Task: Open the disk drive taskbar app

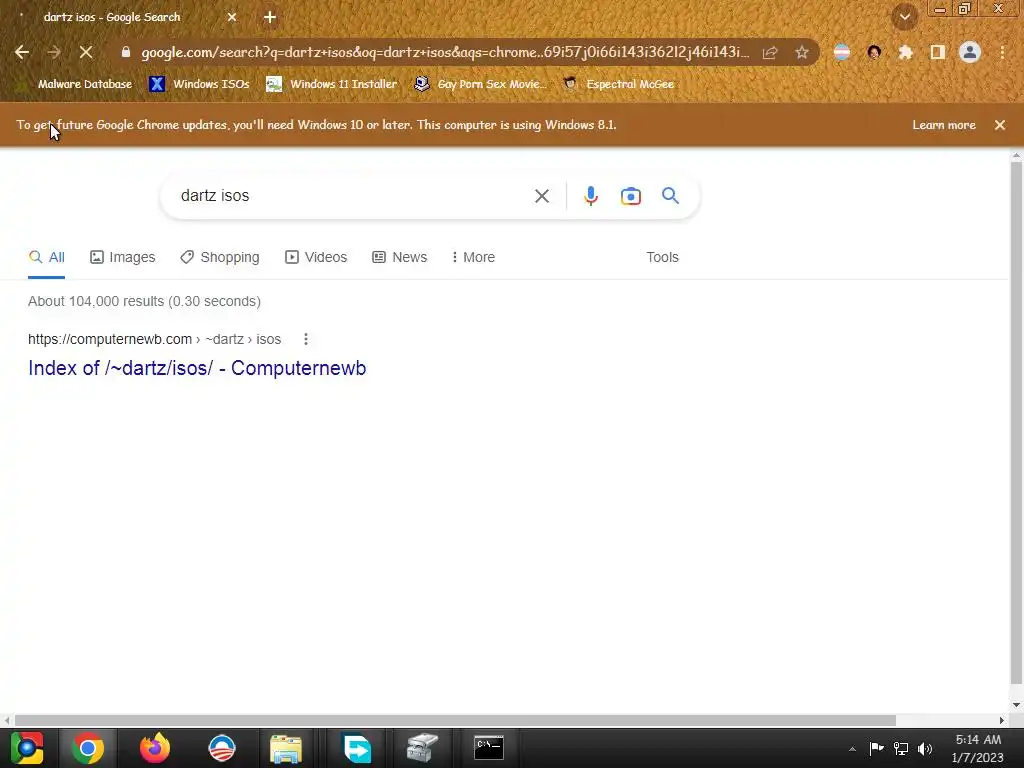Action: point(422,748)
